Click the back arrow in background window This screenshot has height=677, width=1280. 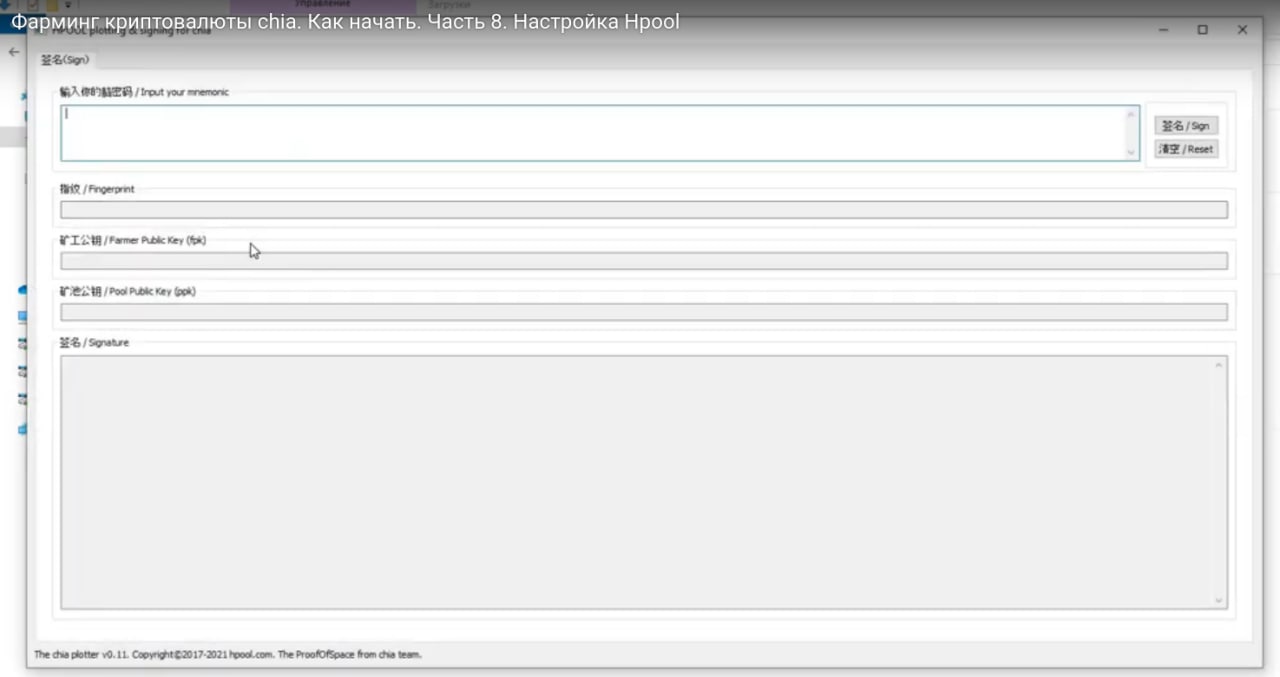(14, 51)
